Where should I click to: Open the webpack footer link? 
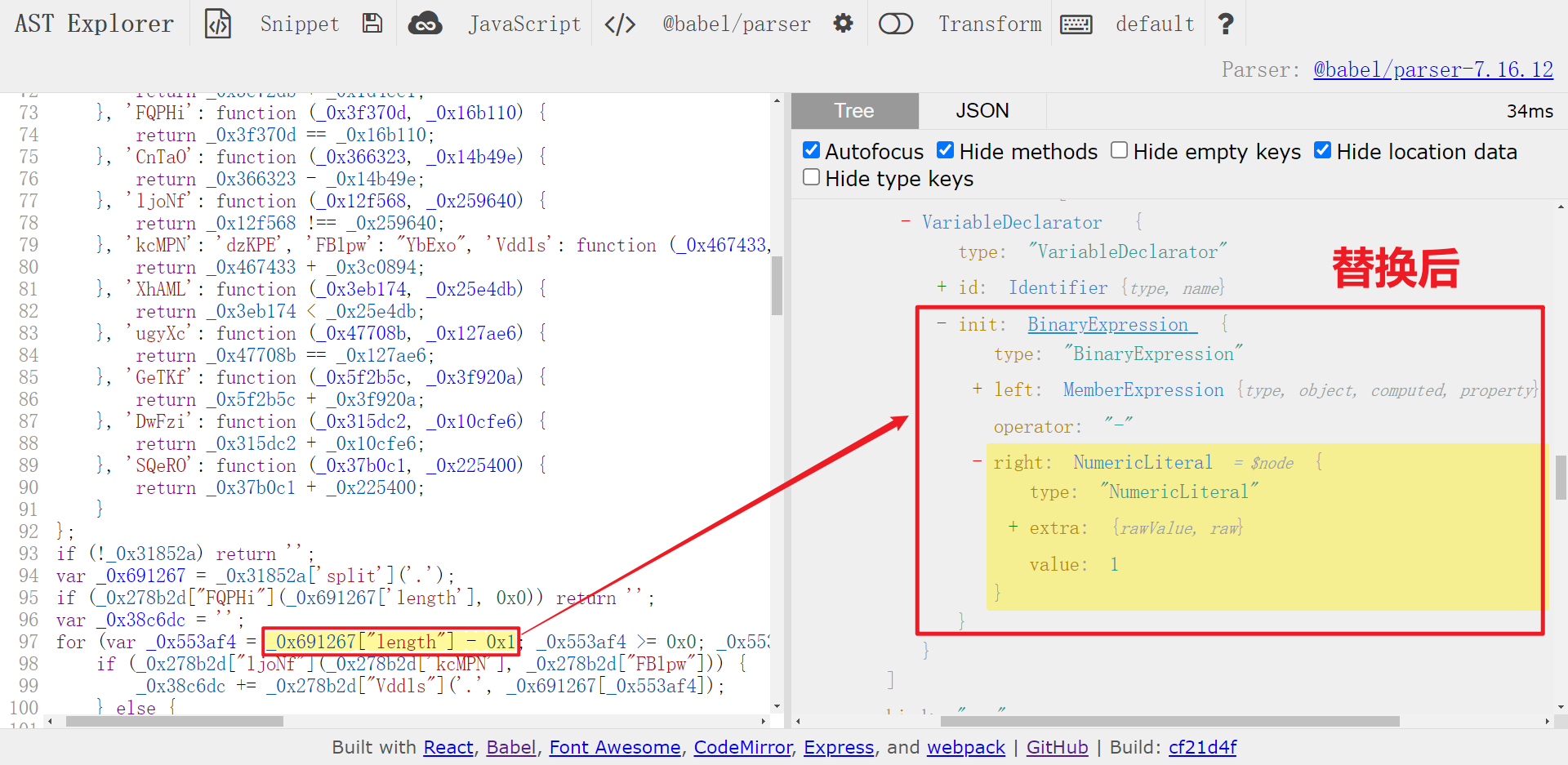click(x=966, y=747)
